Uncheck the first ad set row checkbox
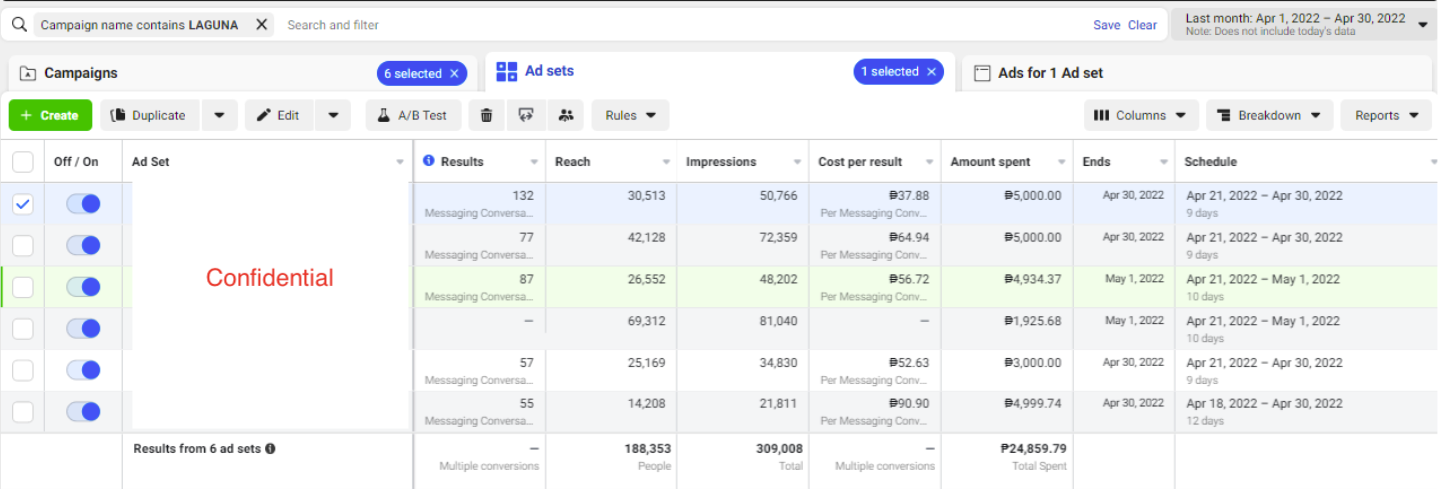Viewport: 1446px width, 489px height. pyautogui.click(x=23, y=204)
